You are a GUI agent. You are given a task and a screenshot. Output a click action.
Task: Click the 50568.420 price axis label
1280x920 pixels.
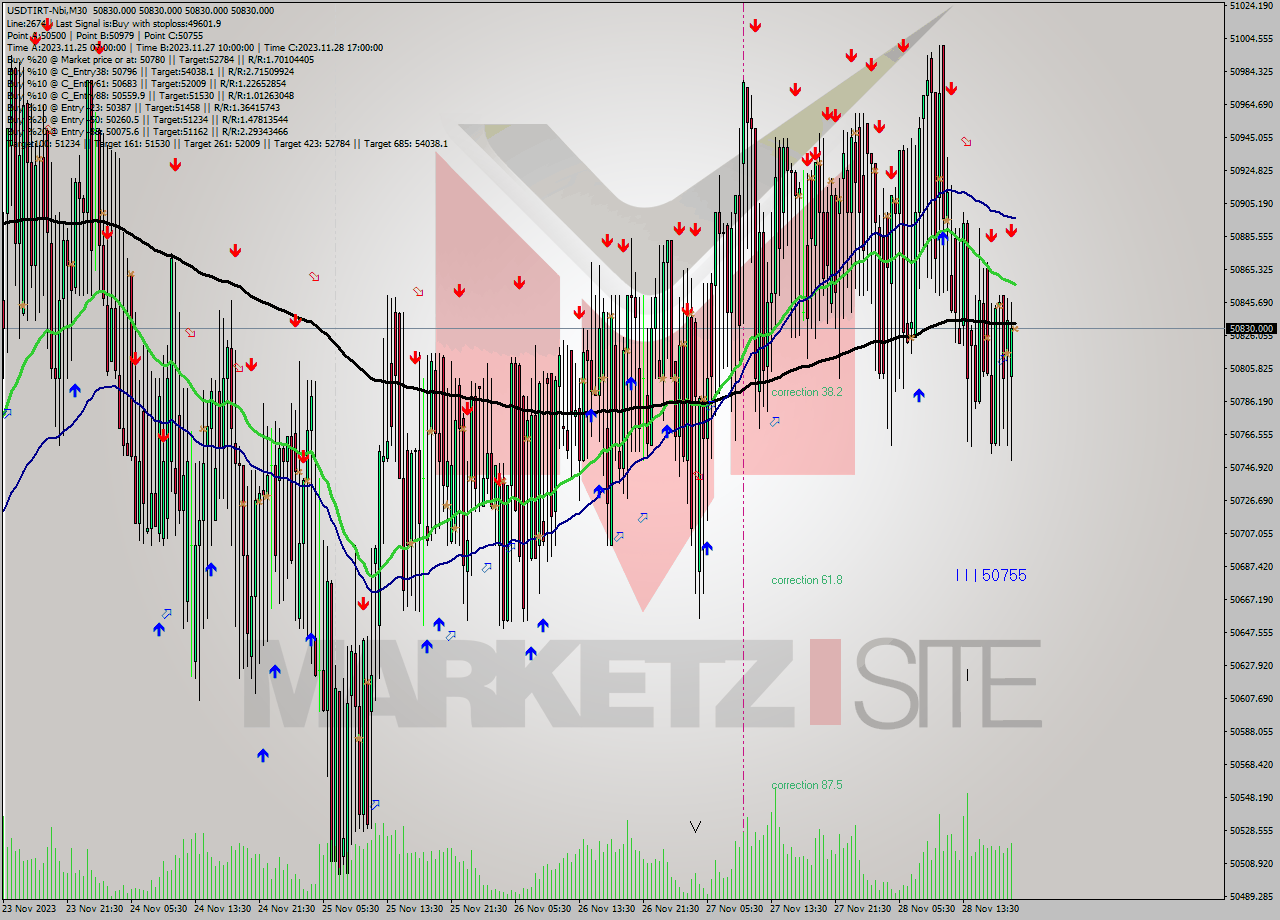(x=1251, y=764)
